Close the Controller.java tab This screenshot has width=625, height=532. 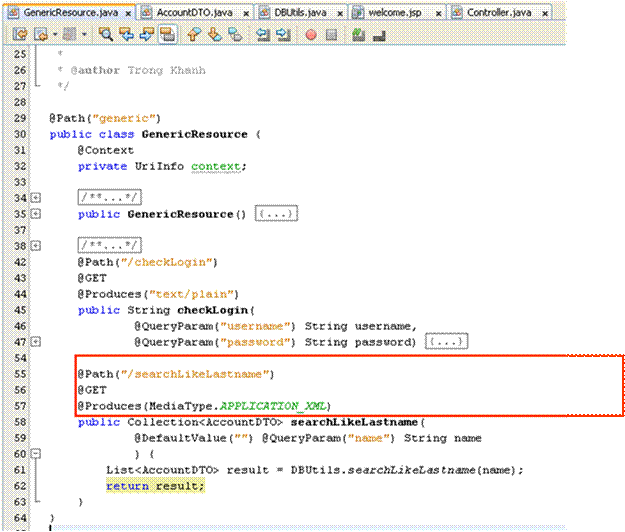point(545,14)
